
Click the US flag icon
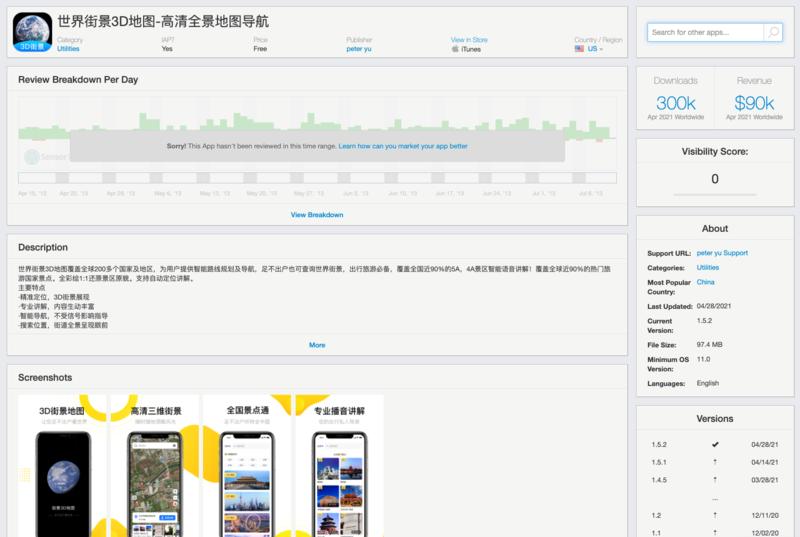579,48
